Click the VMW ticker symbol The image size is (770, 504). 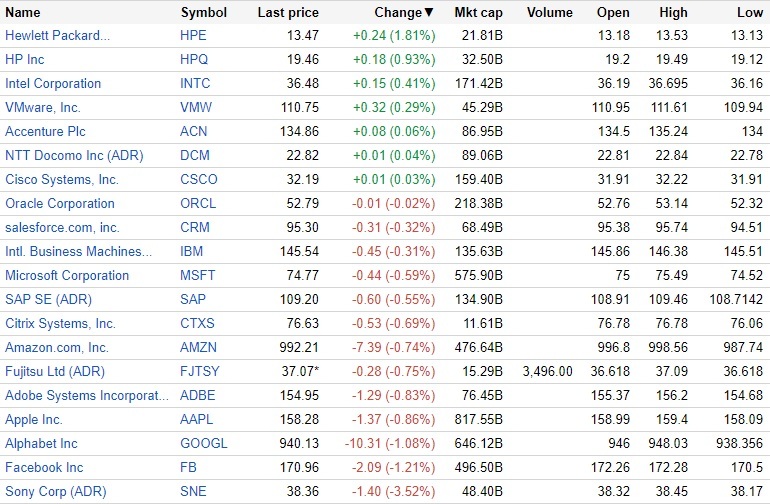(x=196, y=108)
